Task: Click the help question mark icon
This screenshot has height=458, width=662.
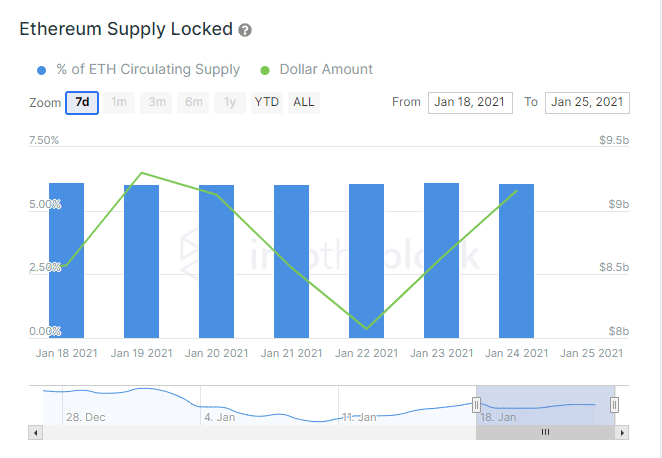Action: [x=245, y=31]
